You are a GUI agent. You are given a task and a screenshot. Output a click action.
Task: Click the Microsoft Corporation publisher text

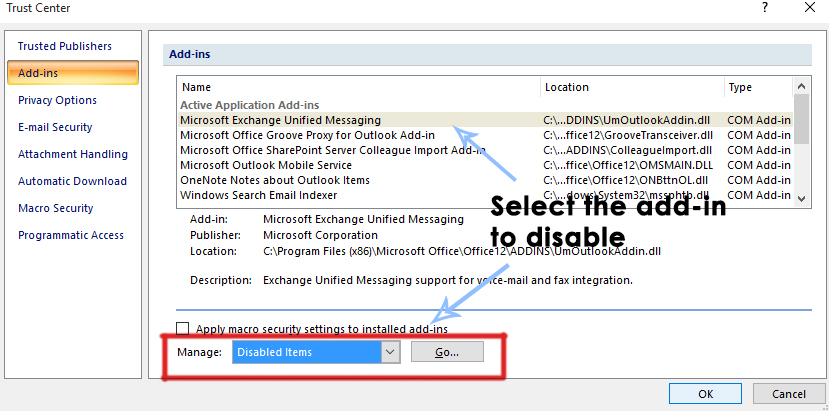click(x=320, y=235)
